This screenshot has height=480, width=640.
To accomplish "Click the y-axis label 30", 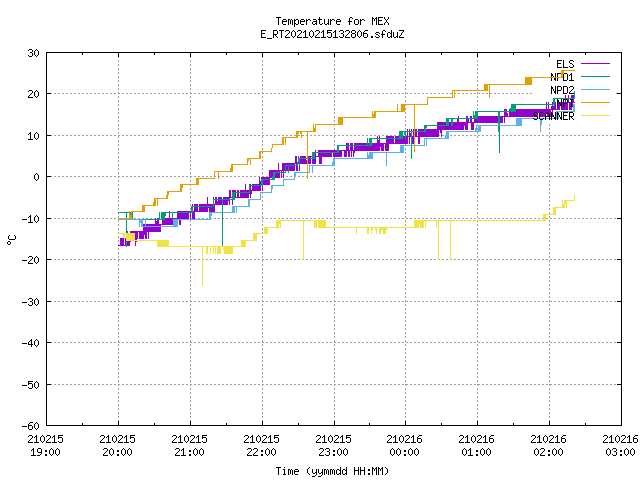I will (x=33, y=53).
